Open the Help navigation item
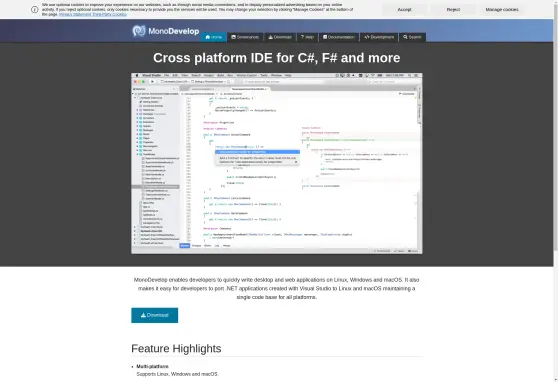This screenshot has height=382, width=558. (x=307, y=37)
